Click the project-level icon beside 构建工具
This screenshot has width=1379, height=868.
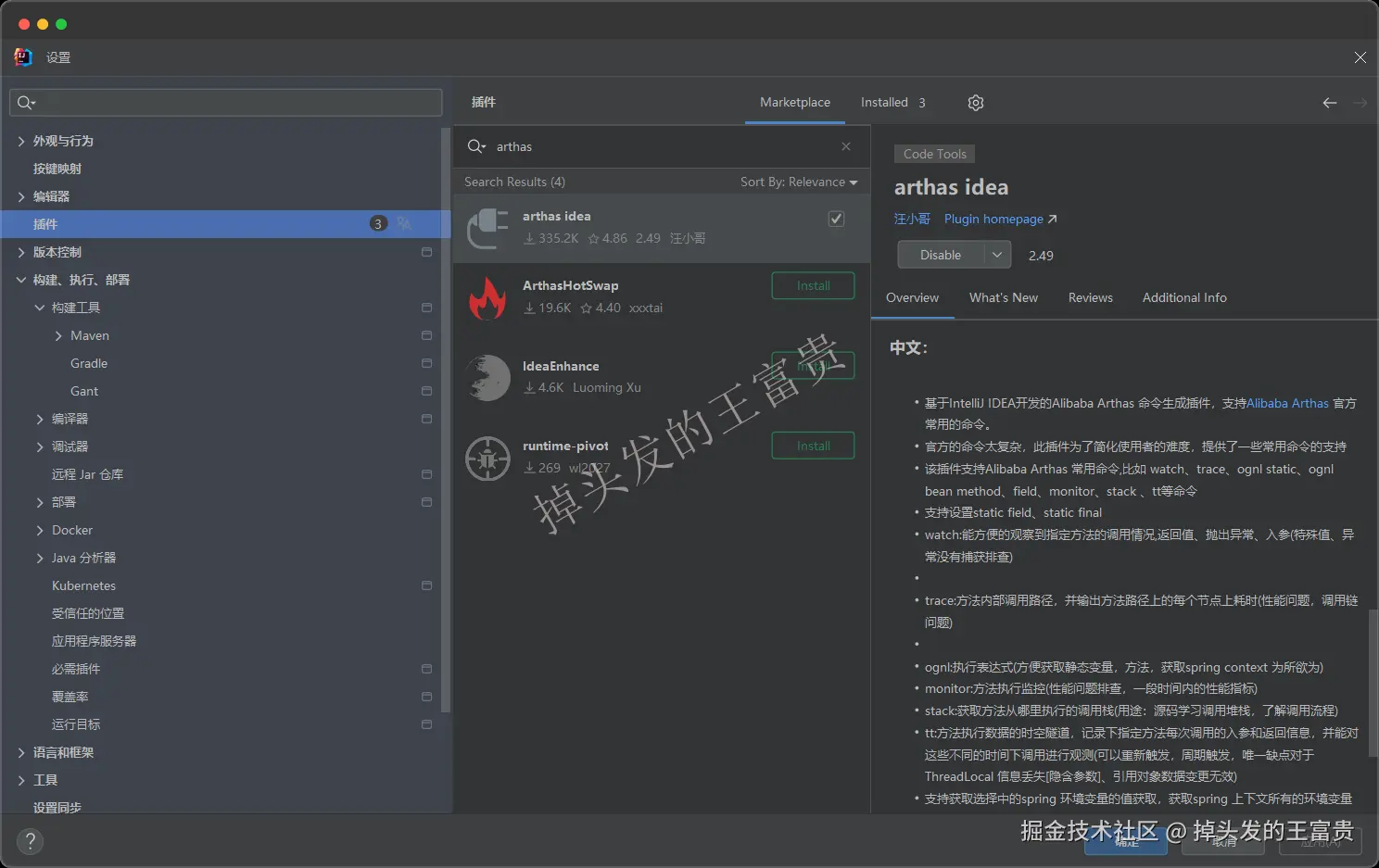(x=426, y=308)
